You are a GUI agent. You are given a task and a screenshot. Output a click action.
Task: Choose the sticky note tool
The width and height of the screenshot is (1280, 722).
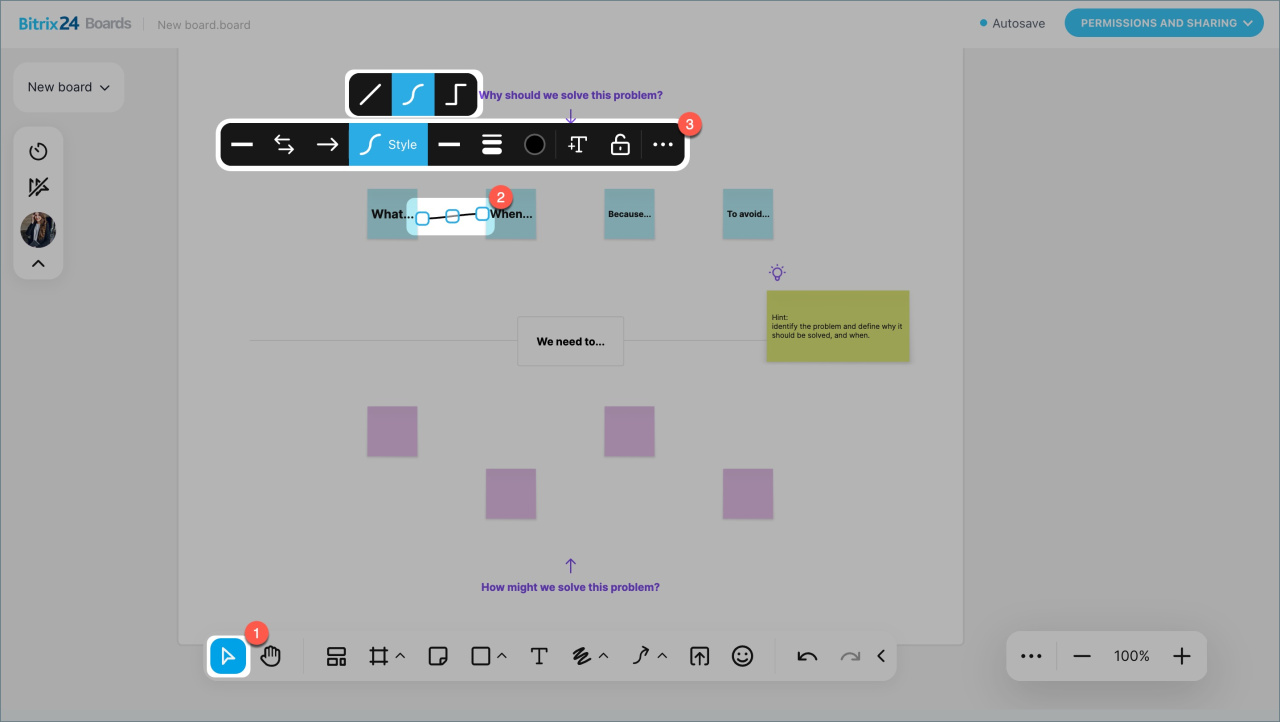[437, 656]
